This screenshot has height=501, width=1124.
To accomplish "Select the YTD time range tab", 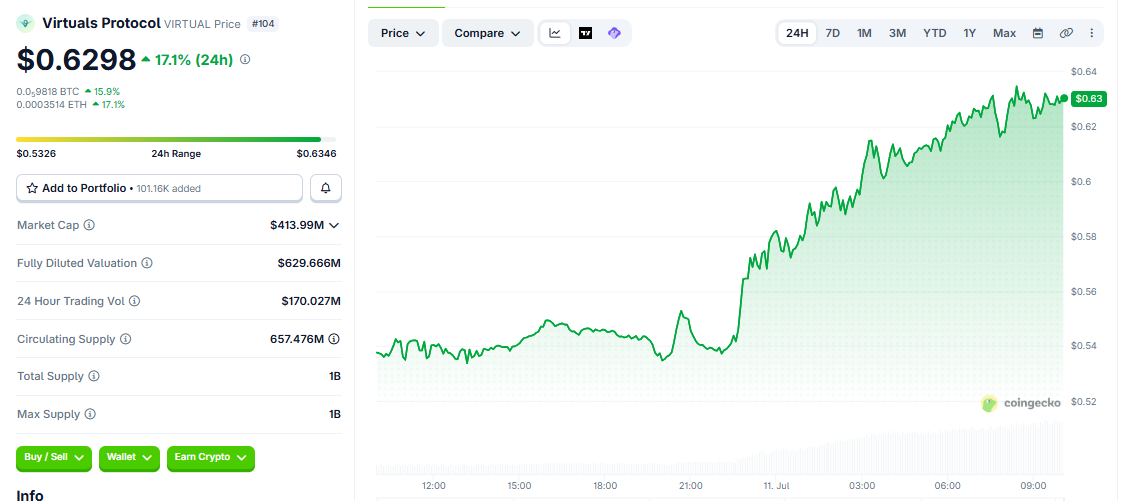I will 935,33.
